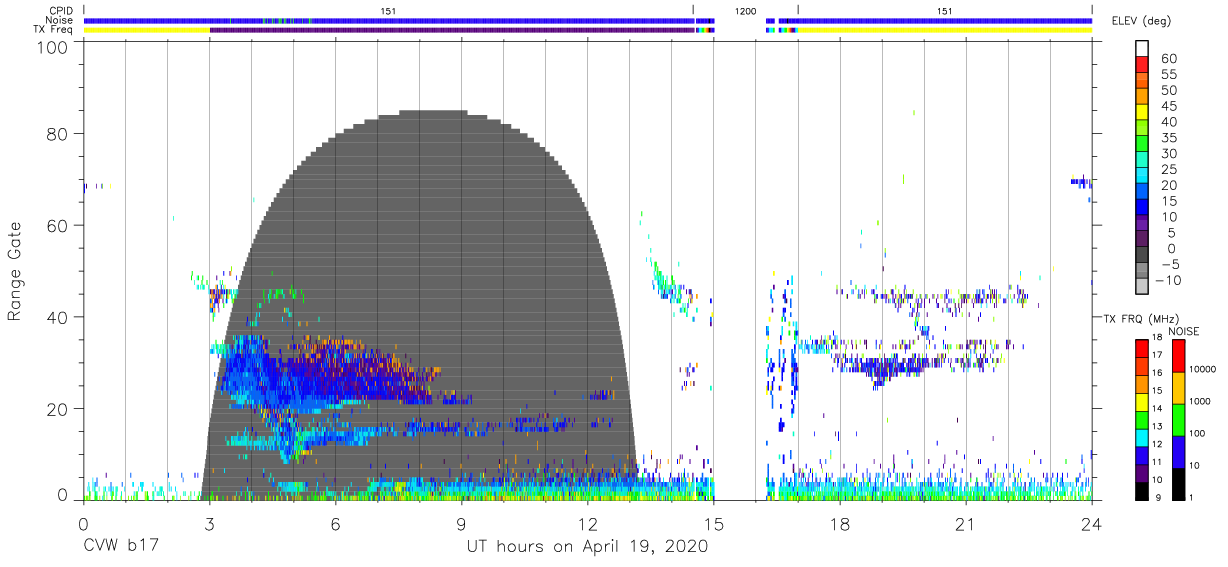Click the 35 label on the ELEV colorbar
Image resolution: width=1228 pixels, height=567 pixels.
coord(1169,137)
